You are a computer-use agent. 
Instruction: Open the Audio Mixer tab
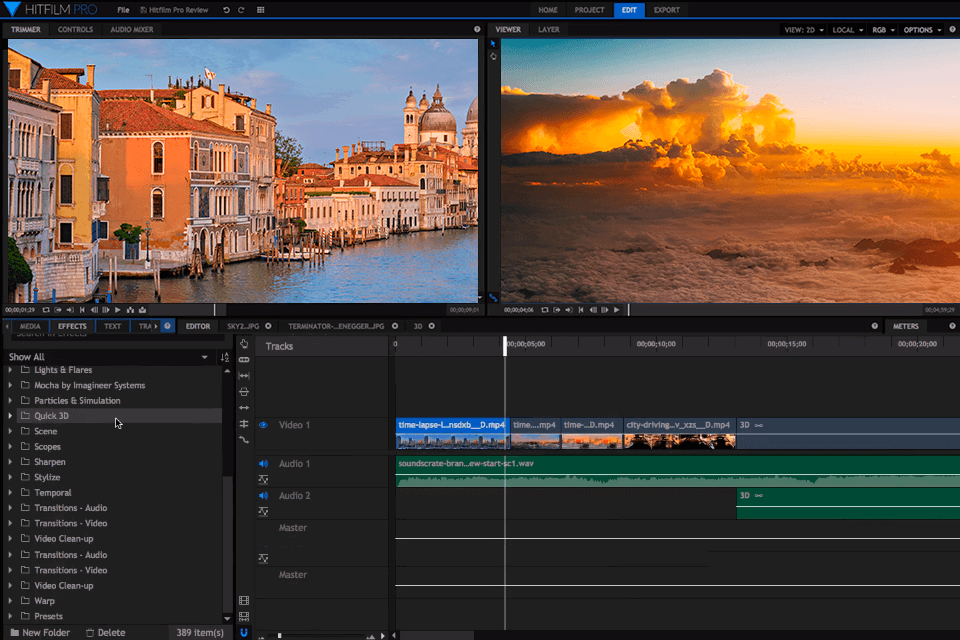(132, 30)
